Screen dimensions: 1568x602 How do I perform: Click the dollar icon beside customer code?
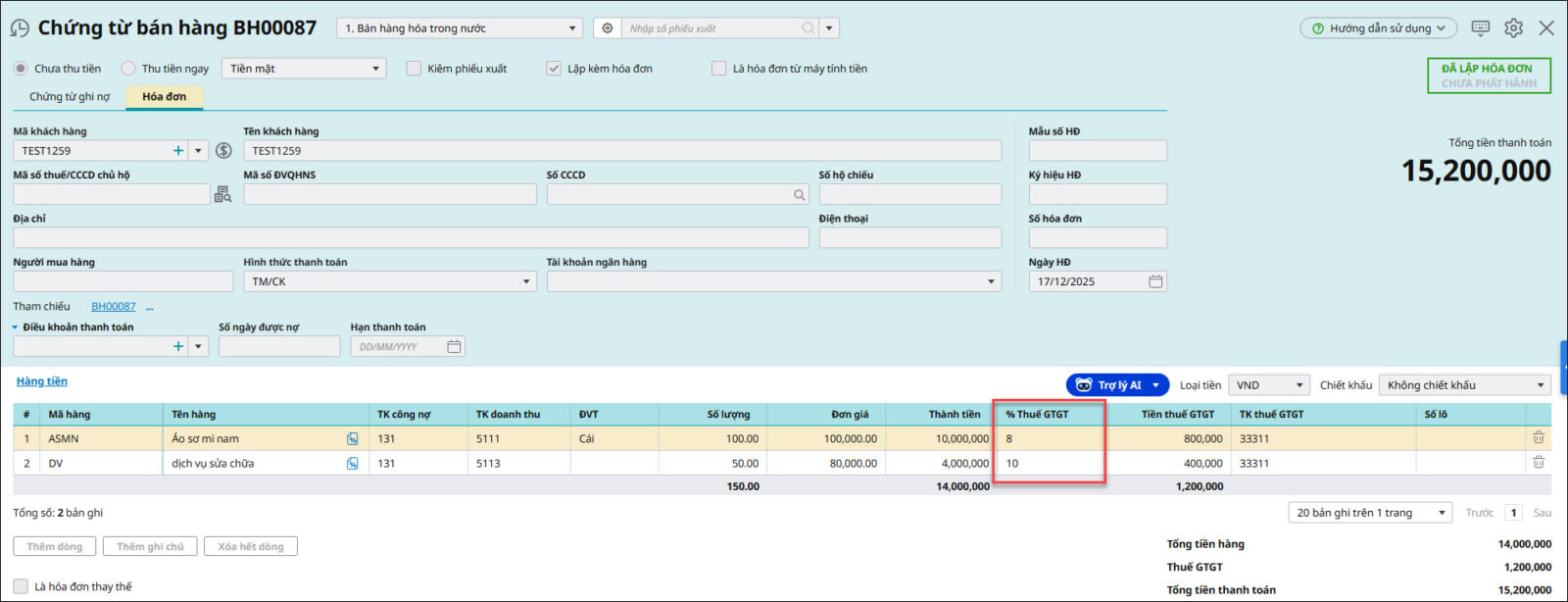pos(223,151)
